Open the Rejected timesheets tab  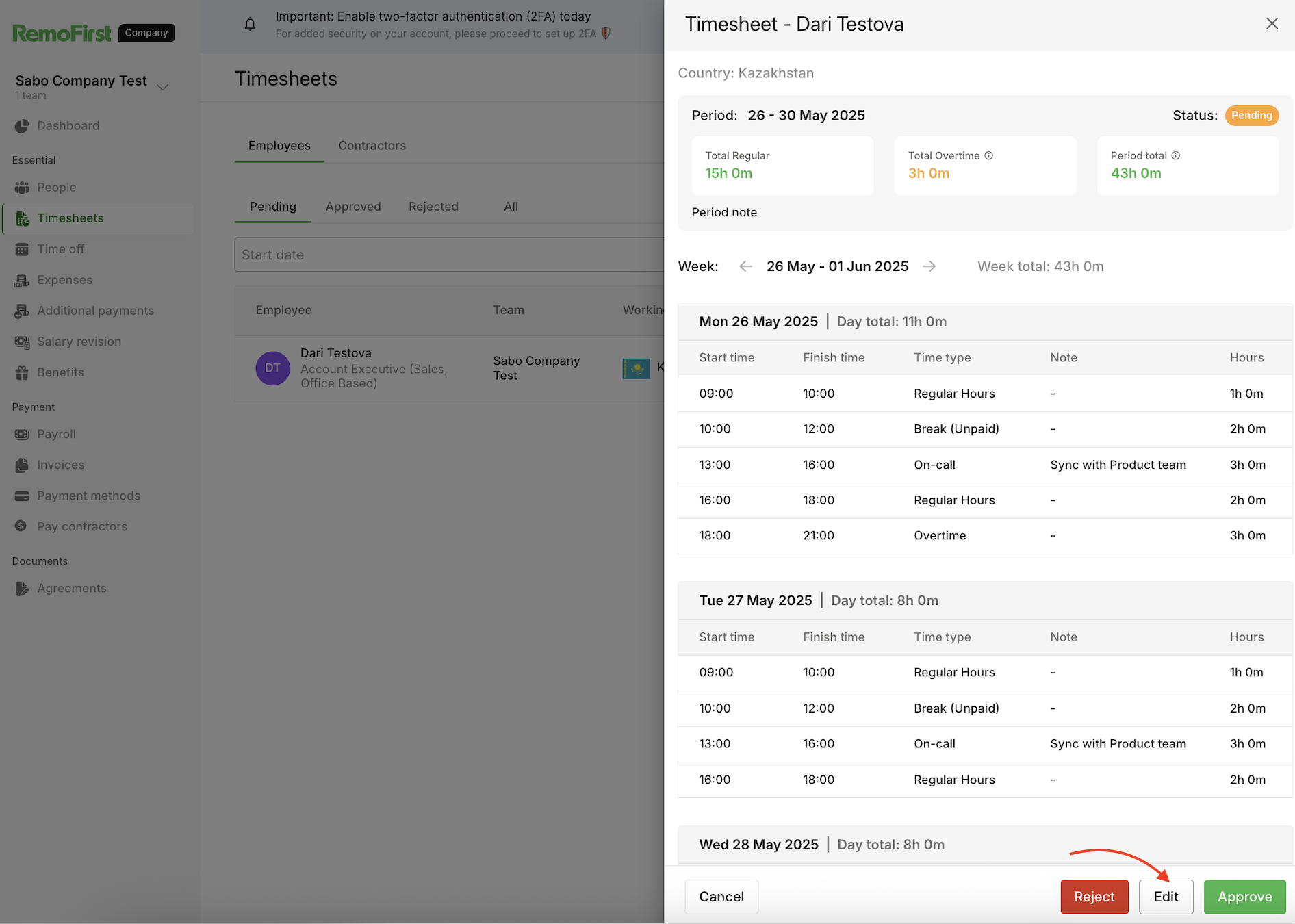click(433, 207)
